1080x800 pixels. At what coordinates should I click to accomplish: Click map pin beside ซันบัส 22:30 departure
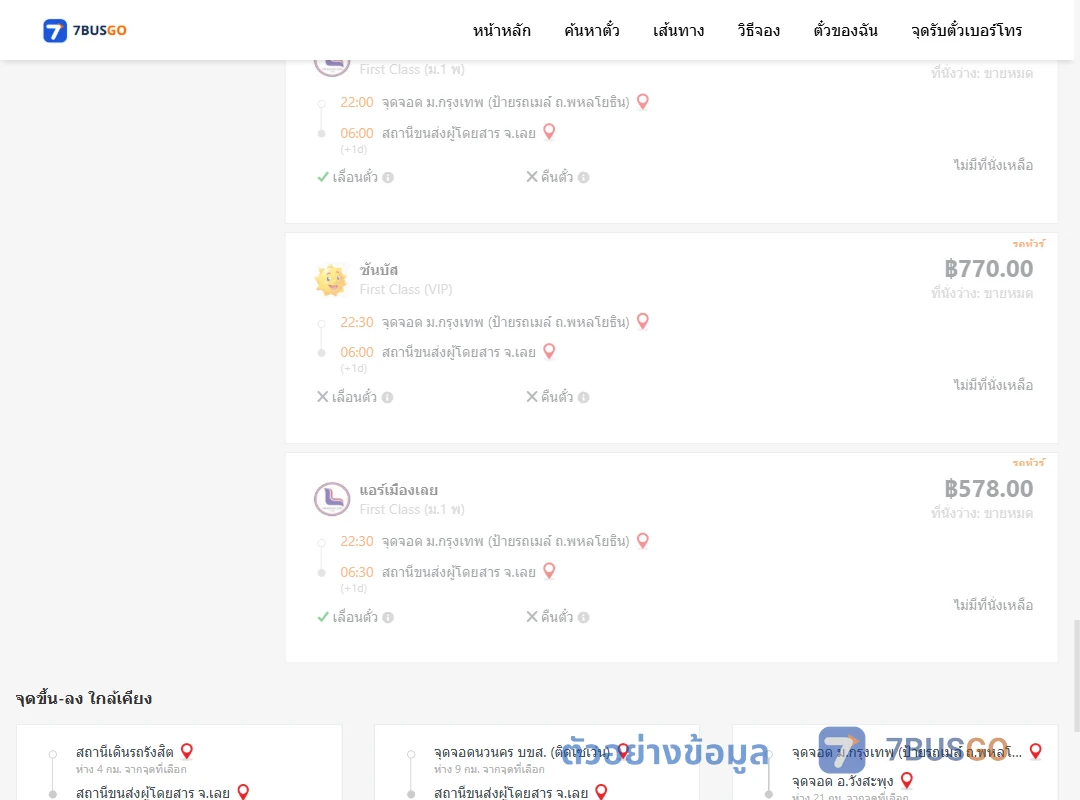coord(643,321)
